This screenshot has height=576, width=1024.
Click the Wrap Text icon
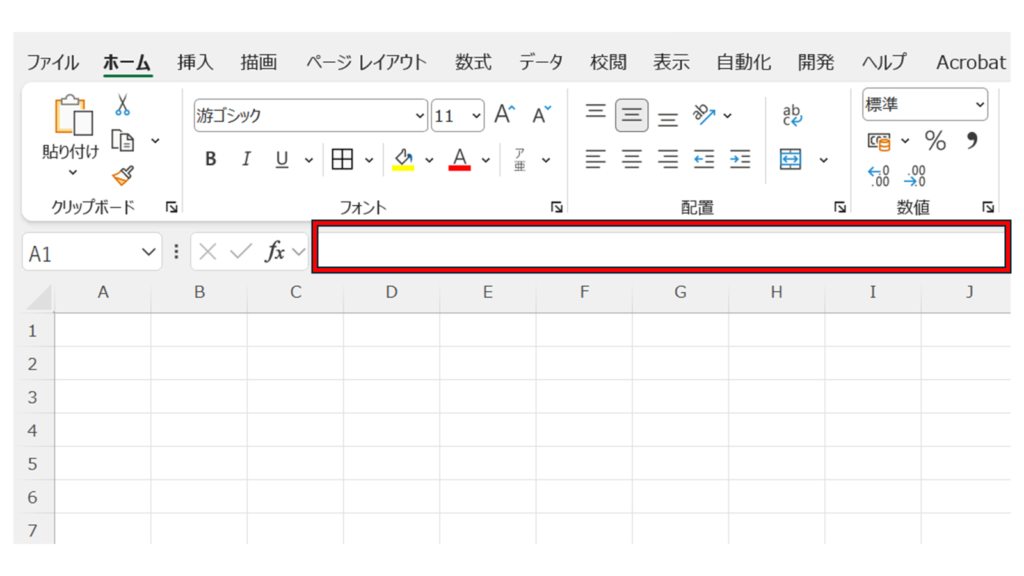tap(792, 115)
